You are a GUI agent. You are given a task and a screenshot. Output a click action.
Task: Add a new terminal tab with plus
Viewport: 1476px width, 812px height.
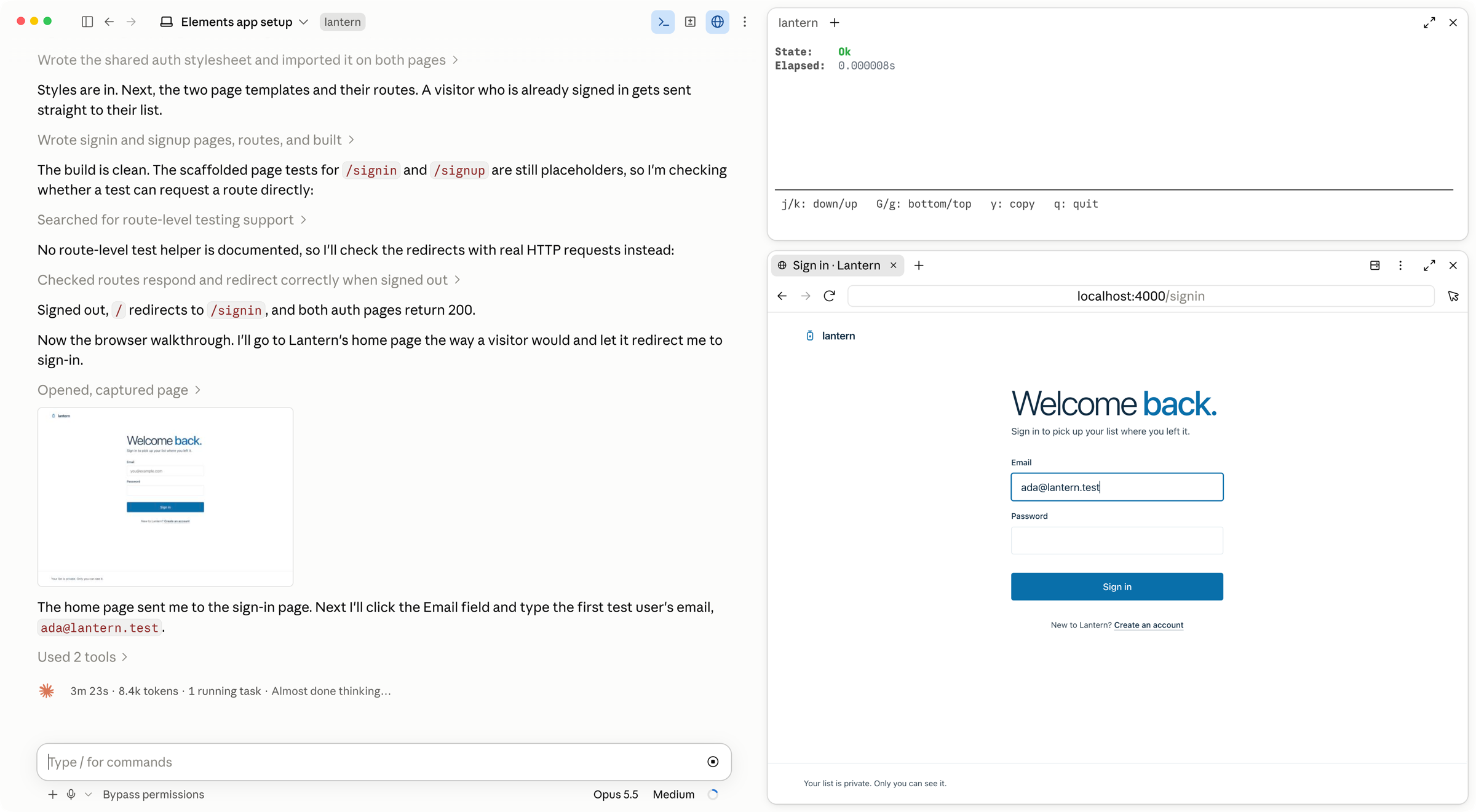tap(835, 23)
